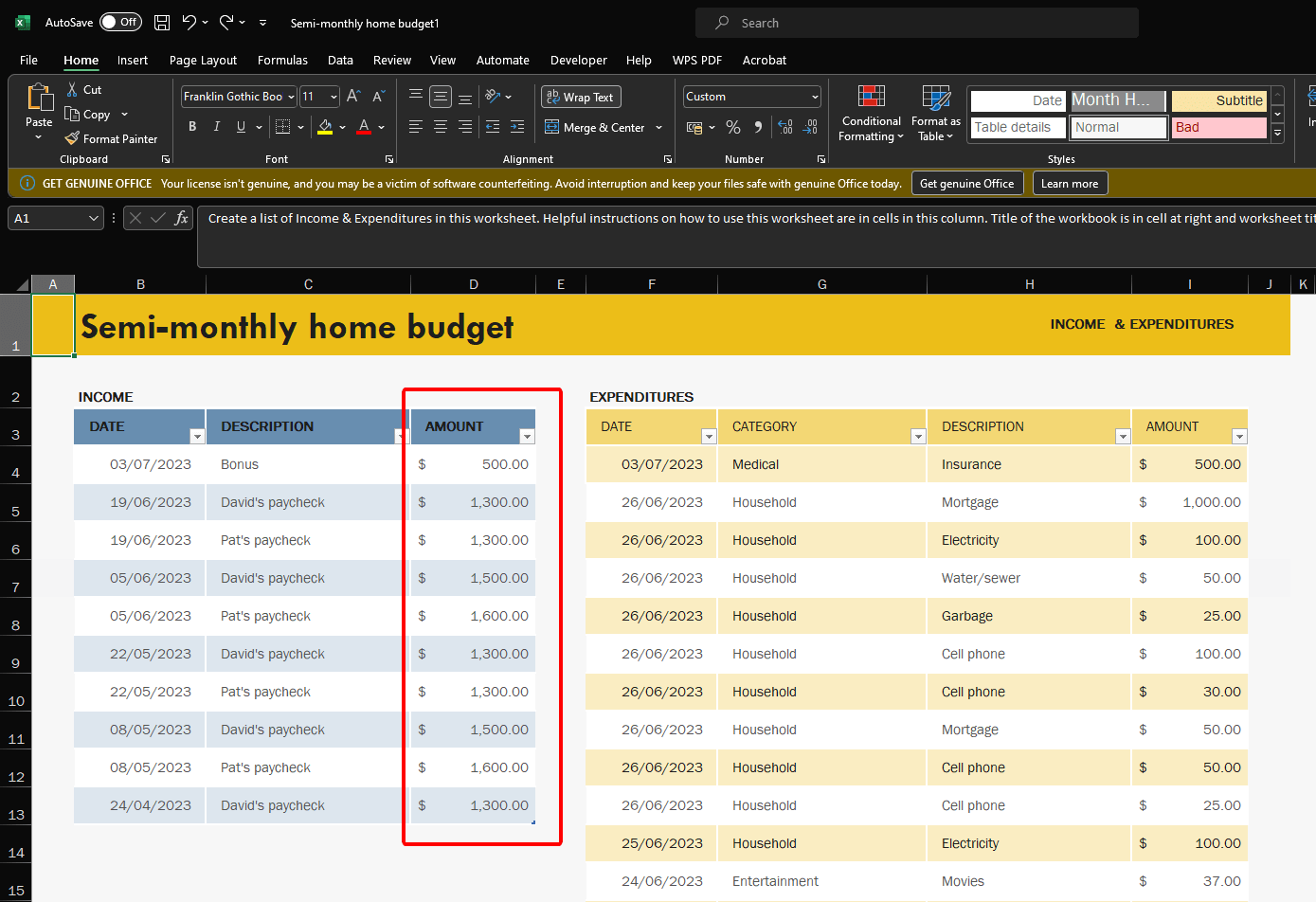Open the Franklin Gothic Book font dropdown

coord(238,97)
